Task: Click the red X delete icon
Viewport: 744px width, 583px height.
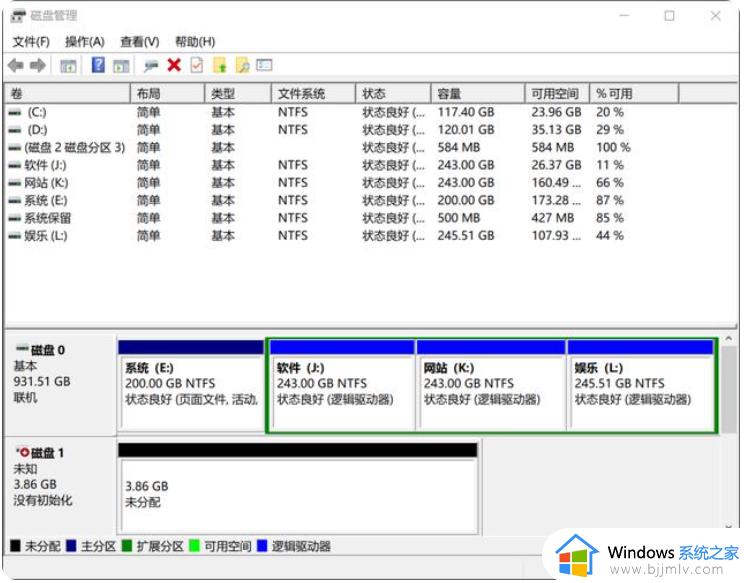Action: coord(174,65)
